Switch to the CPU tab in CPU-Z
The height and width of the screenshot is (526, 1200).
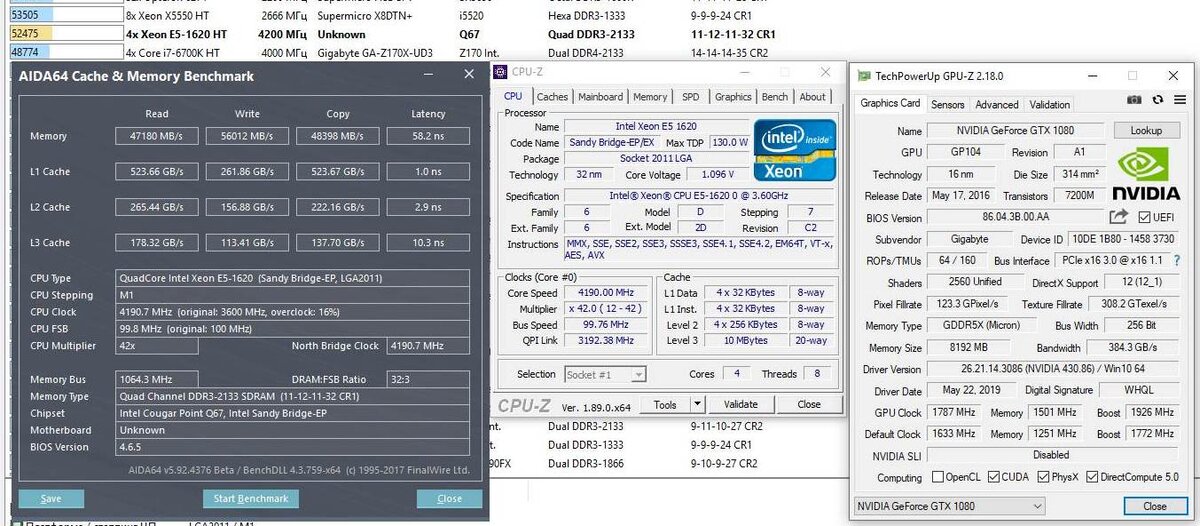coord(513,97)
